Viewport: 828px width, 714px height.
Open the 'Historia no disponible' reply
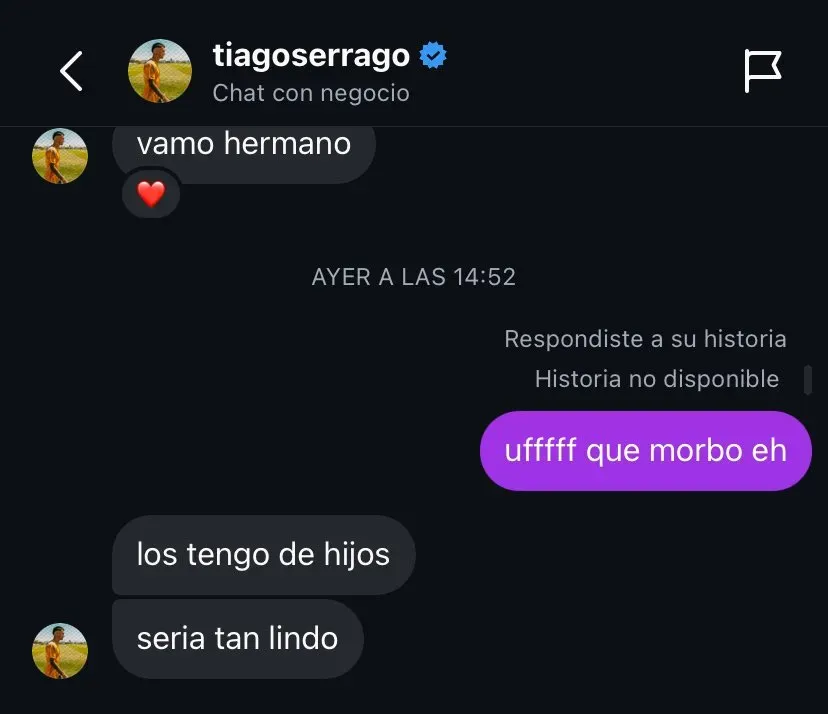pyautogui.click(x=657, y=379)
